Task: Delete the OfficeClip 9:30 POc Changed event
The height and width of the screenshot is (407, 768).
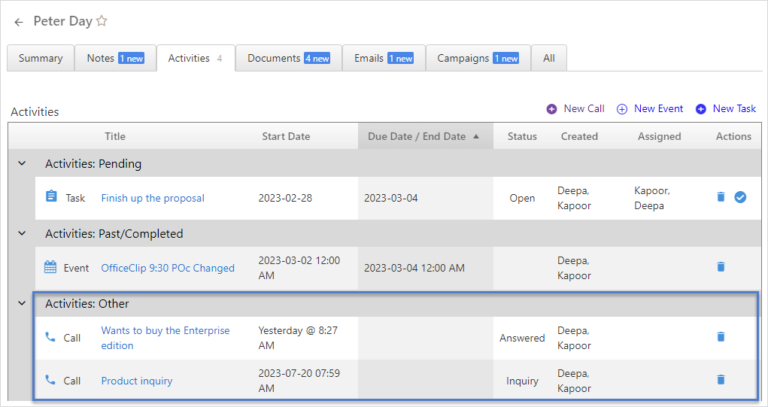Action: click(720, 267)
